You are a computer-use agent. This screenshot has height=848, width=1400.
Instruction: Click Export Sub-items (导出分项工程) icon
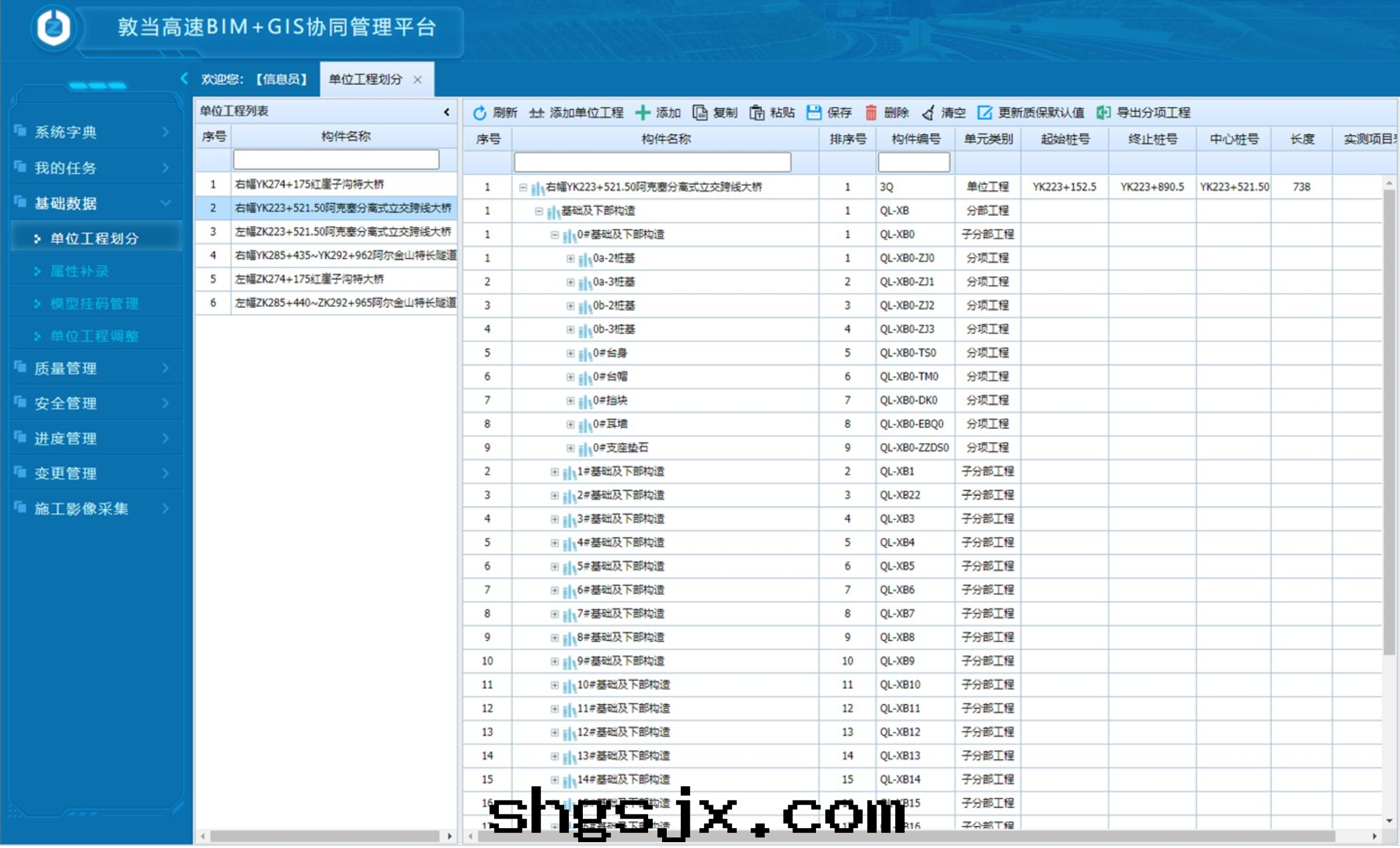(x=1103, y=113)
